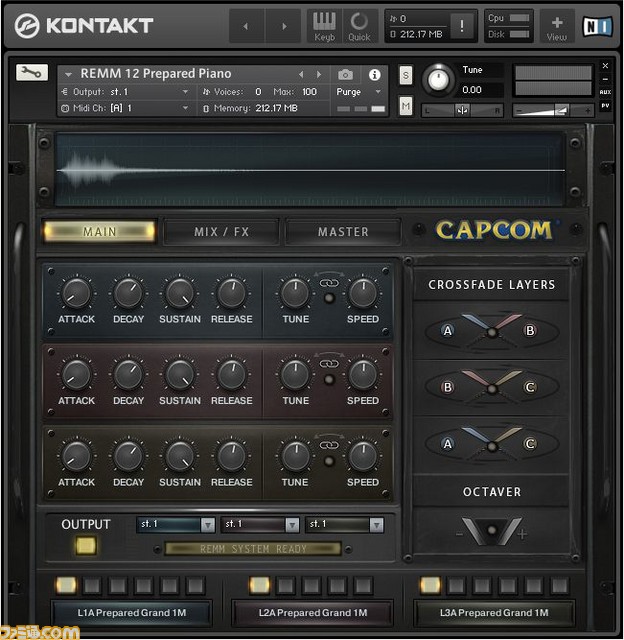Open the AUX sends panel
624x640 pixels.
tap(605, 92)
